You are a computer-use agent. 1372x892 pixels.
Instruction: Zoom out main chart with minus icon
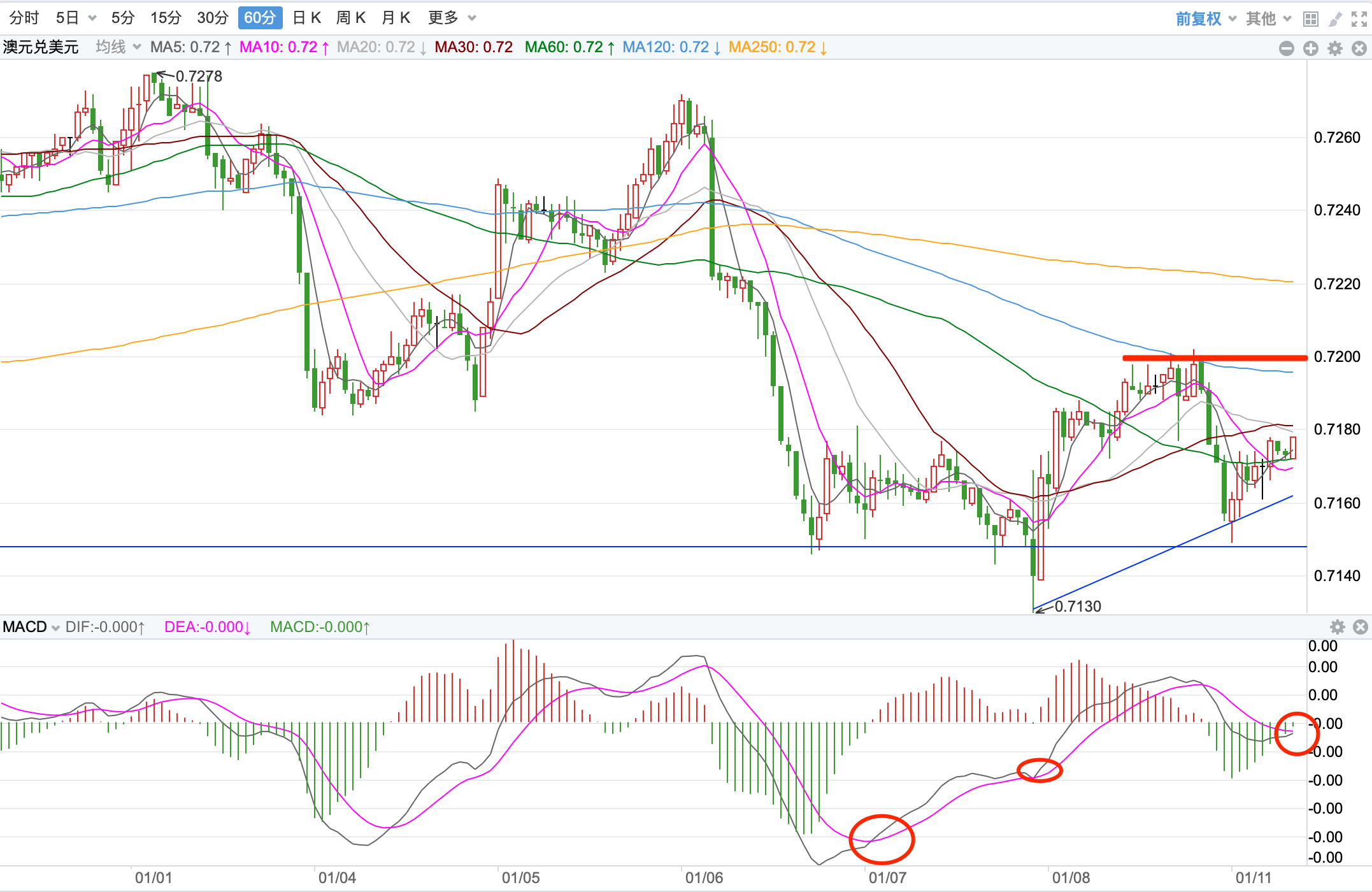click(1287, 48)
